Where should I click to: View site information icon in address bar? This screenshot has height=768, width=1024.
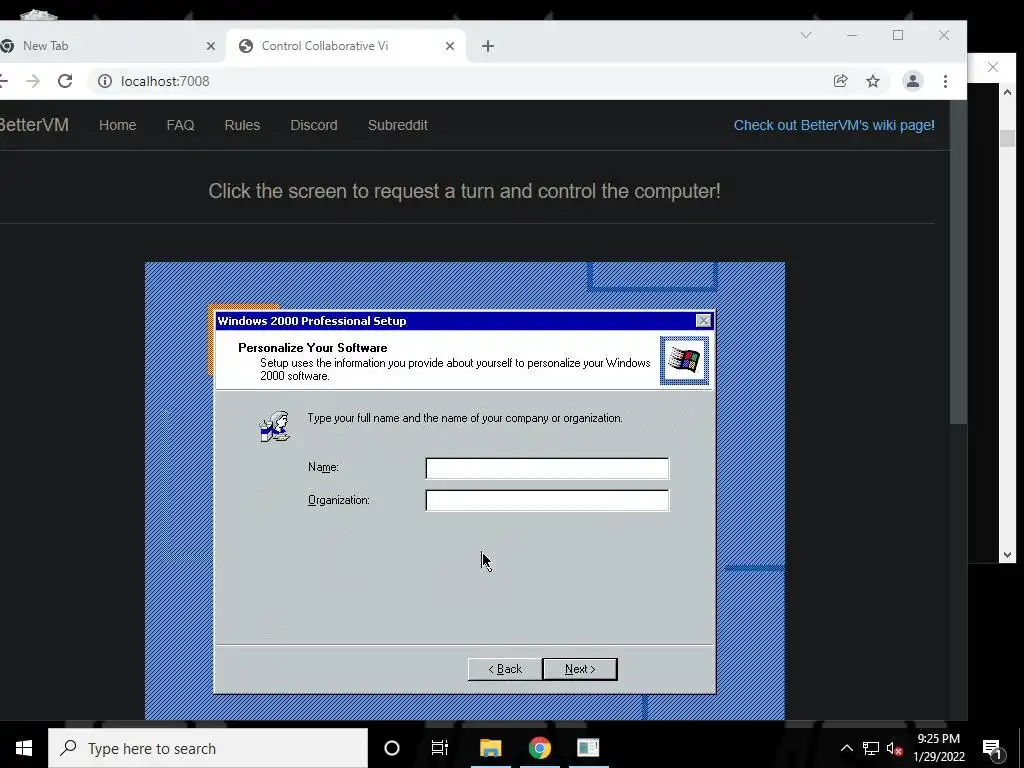pyautogui.click(x=104, y=81)
